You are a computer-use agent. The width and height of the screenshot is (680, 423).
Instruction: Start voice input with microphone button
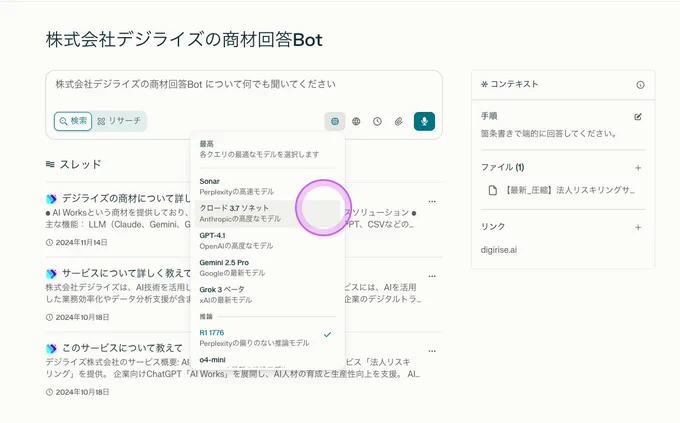424,121
